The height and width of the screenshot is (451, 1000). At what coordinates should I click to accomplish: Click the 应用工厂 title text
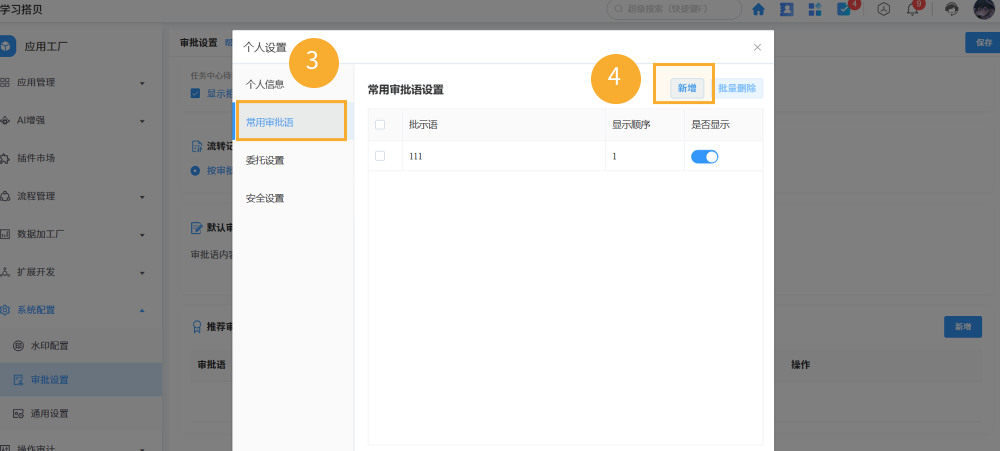(x=46, y=46)
